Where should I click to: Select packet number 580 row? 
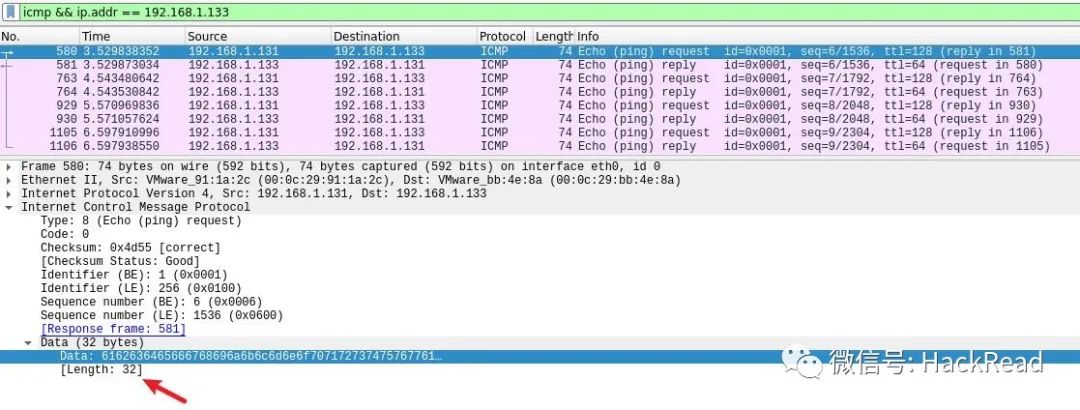pyautogui.click(x=540, y=51)
